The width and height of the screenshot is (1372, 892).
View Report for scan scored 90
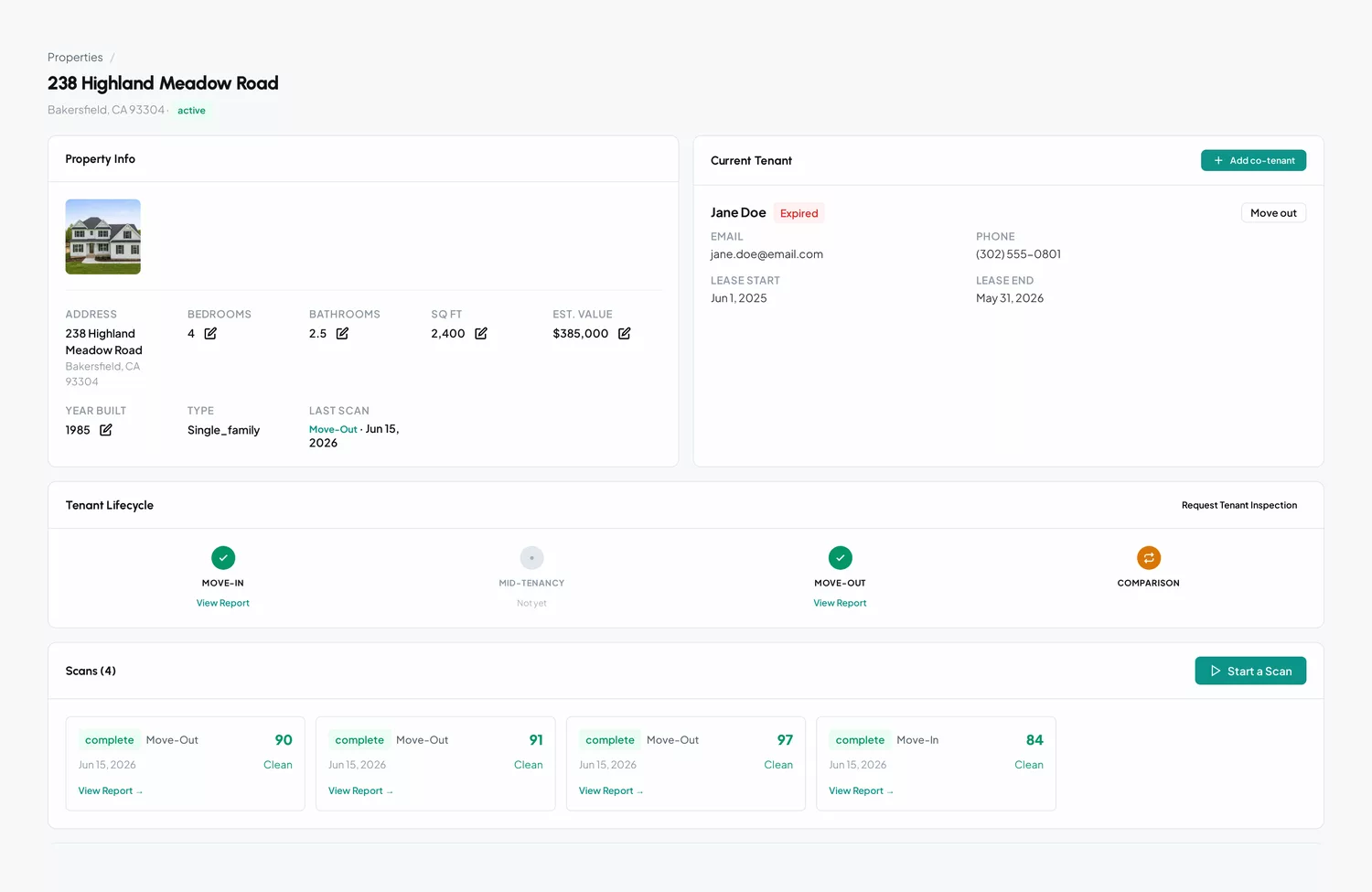[x=111, y=791]
